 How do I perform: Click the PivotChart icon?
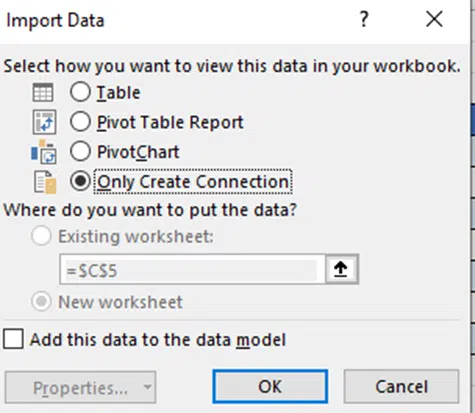(44, 152)
